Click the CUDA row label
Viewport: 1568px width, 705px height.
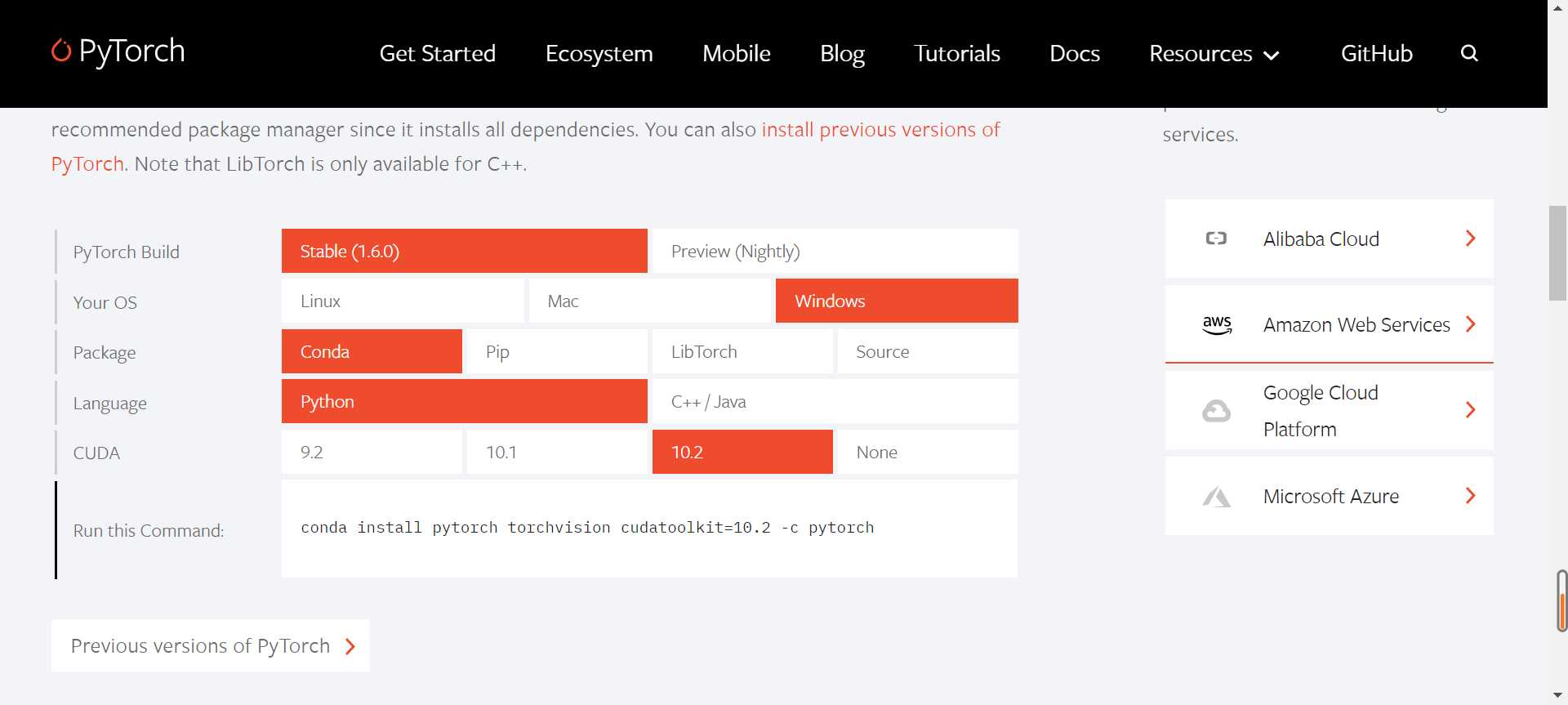(x=96, y=453)
